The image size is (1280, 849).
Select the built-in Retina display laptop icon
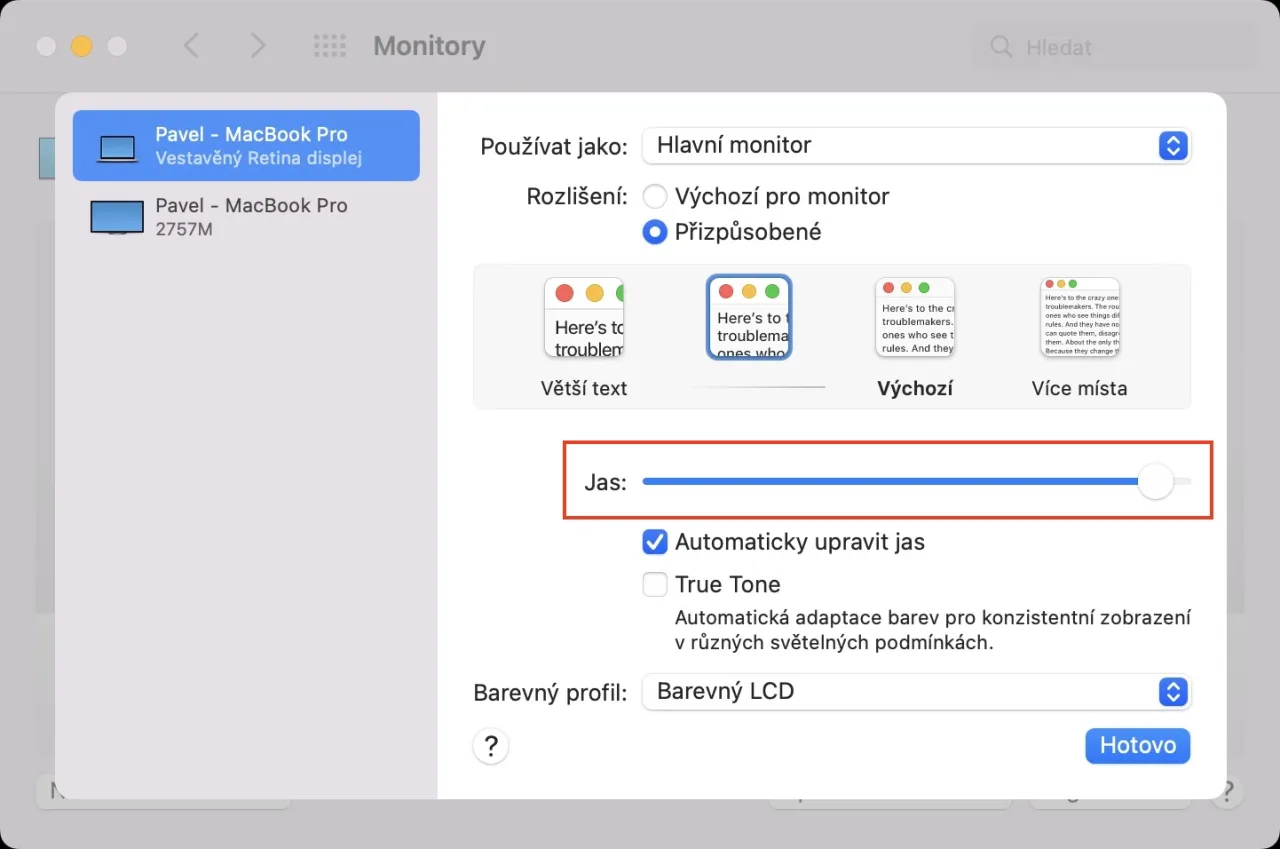tap(117, 145)
